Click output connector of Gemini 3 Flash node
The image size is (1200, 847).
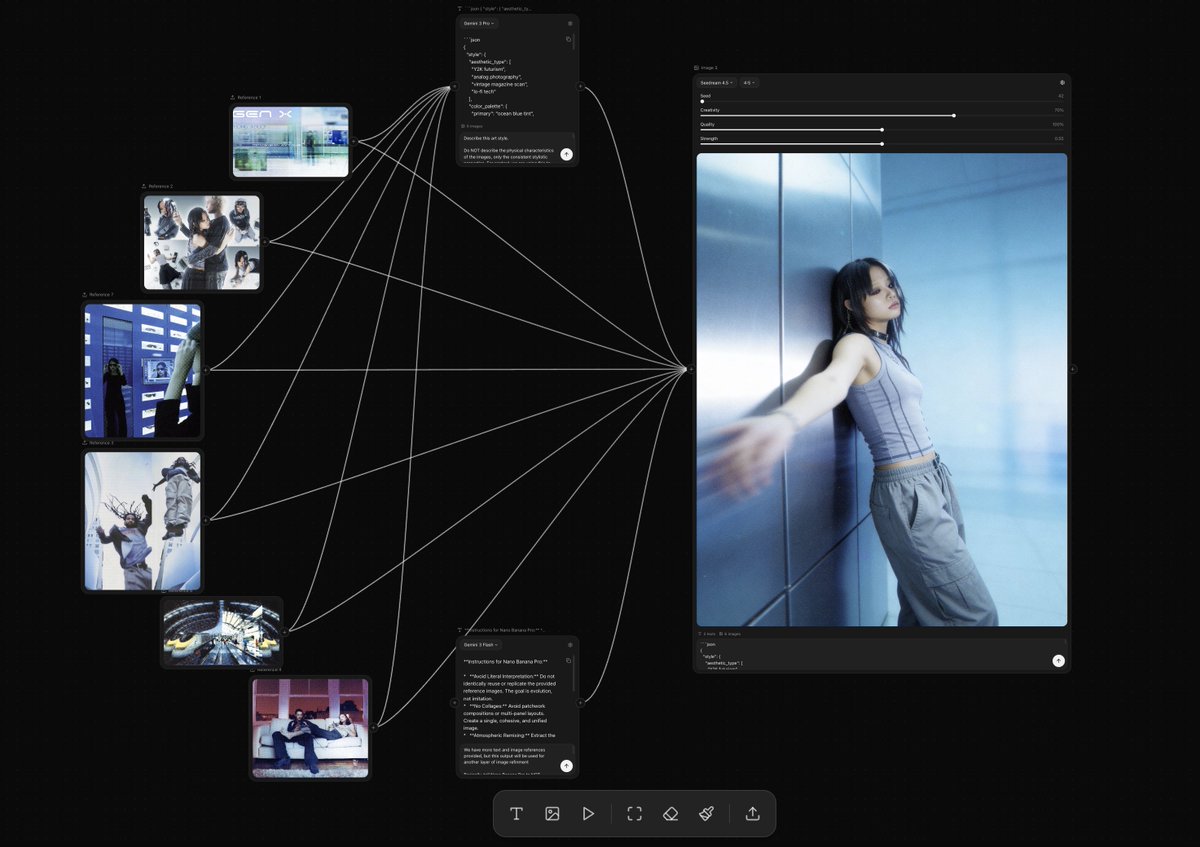(580, 703)
